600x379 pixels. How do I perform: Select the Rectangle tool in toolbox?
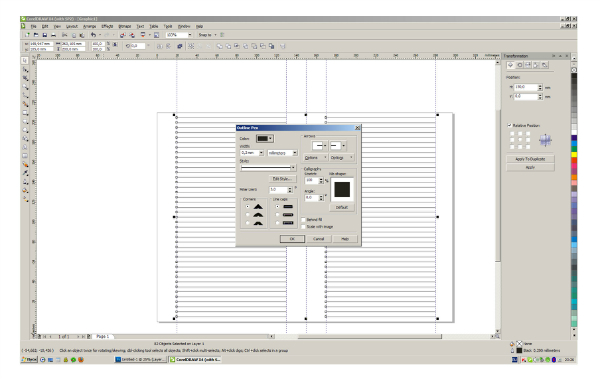point(25,113)
